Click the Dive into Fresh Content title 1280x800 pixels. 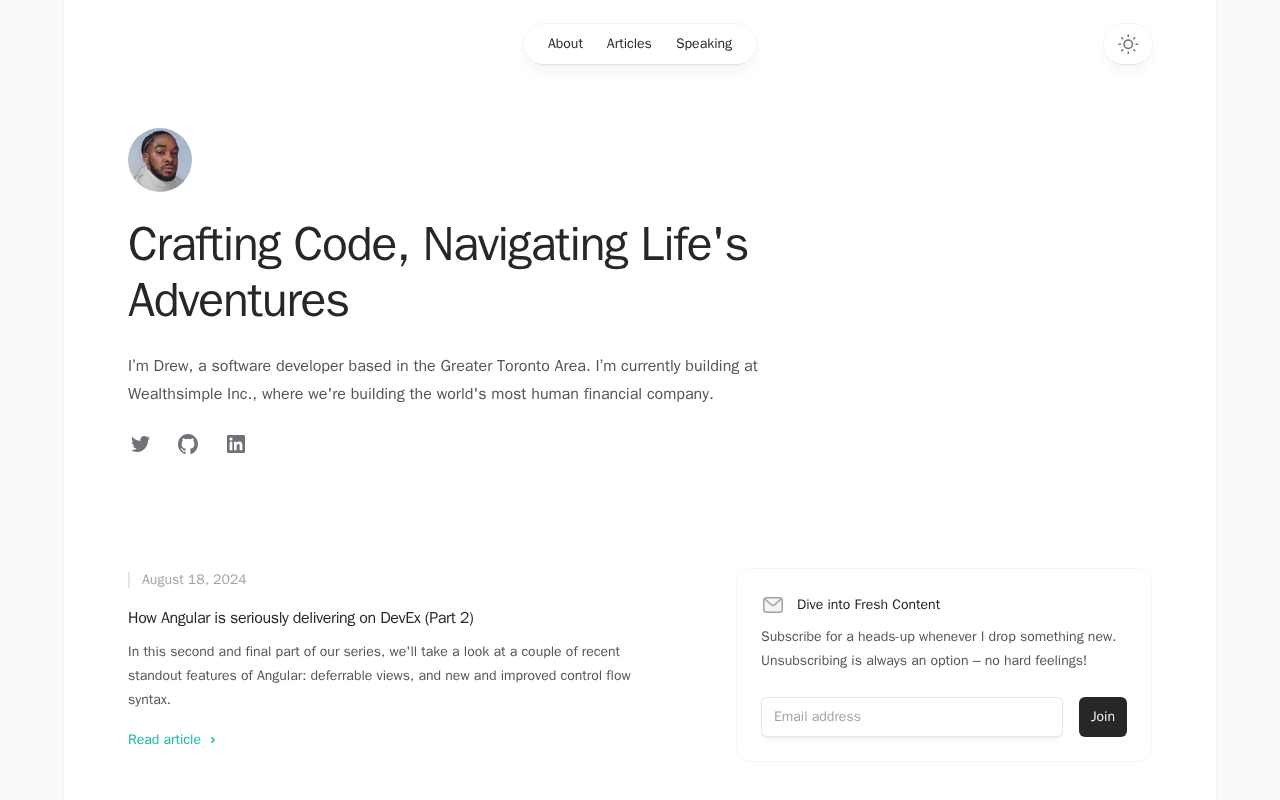click(x=868, y=605)
